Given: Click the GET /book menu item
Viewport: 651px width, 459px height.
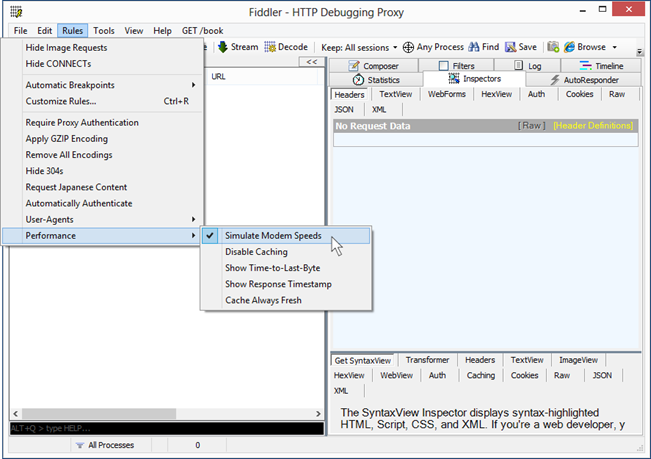Looking at the screenshot, I should point(203,31).
